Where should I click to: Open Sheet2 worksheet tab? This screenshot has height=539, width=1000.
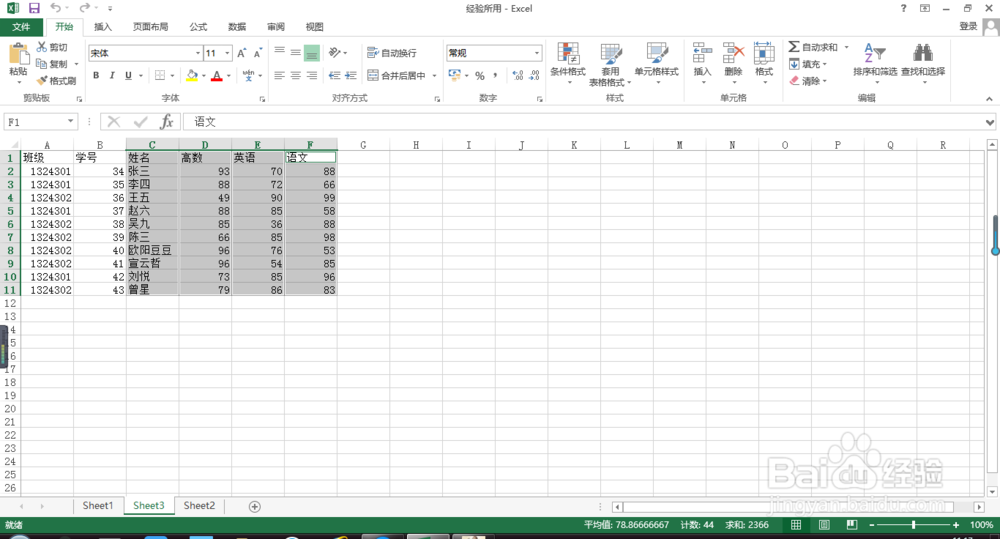tap(199, 506)
